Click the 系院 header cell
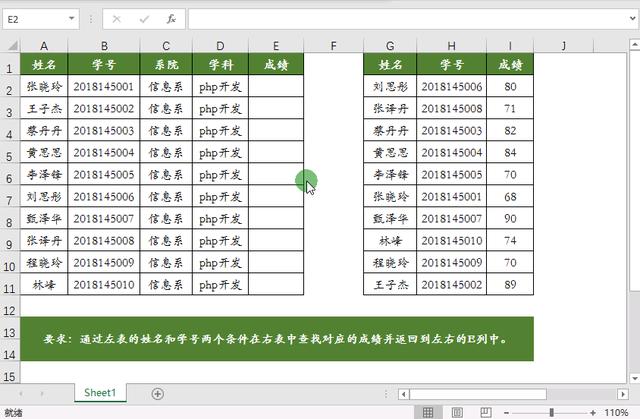Image resolution: width=640 pixels, height=419 pixels. 166,64
